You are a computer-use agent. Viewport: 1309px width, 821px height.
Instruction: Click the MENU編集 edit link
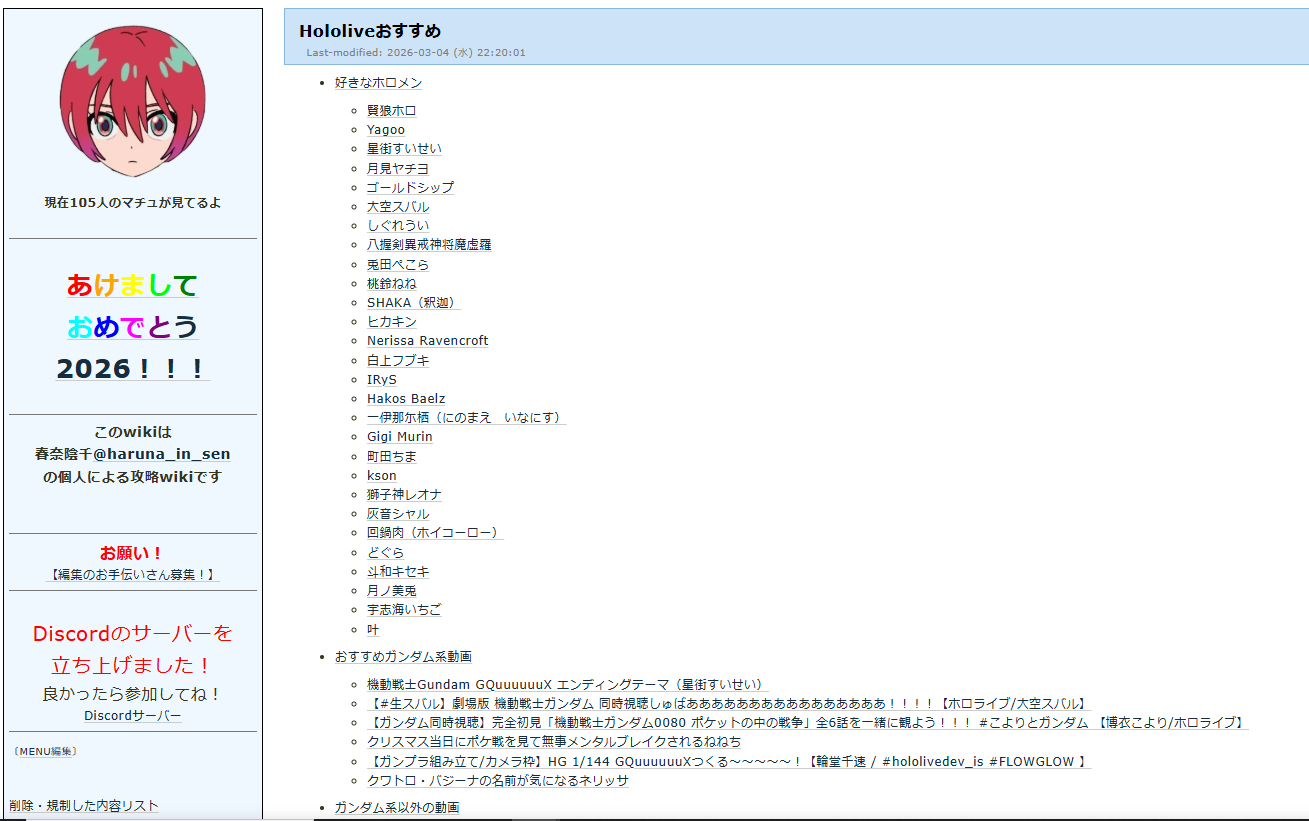[x=45, y=751]
